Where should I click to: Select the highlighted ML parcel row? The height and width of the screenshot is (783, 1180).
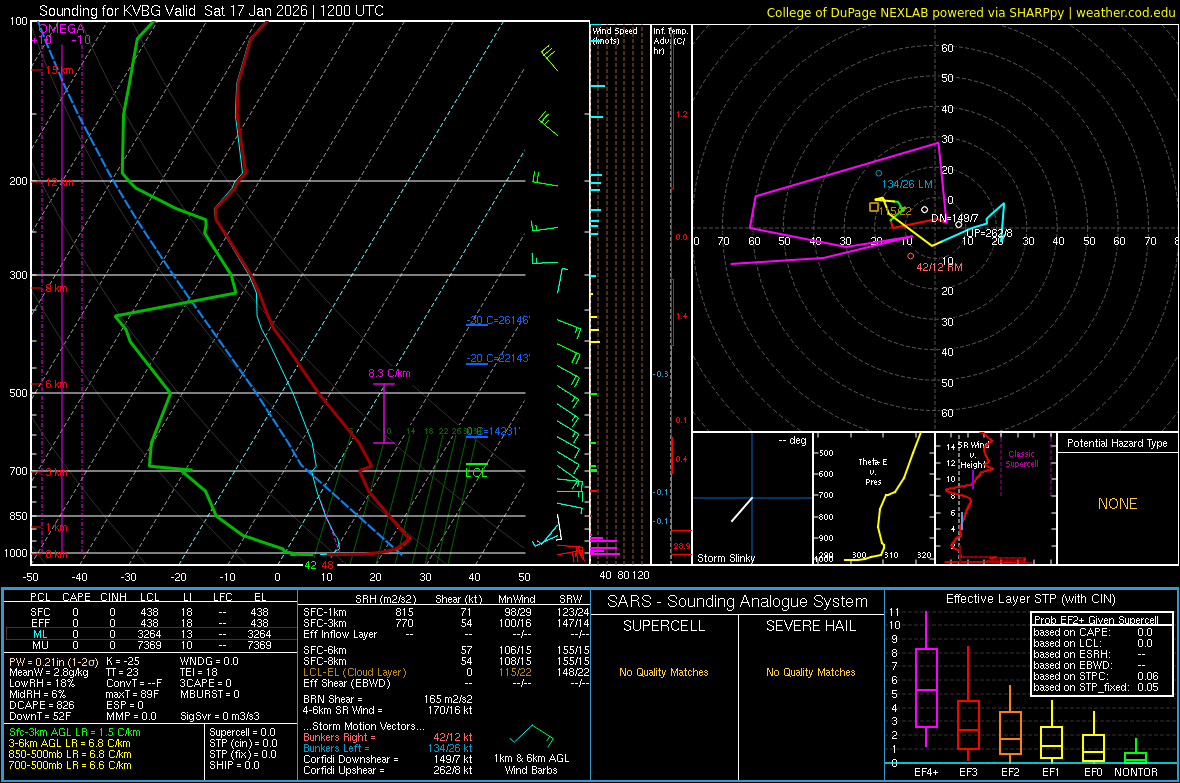click(x=149, y=635)
